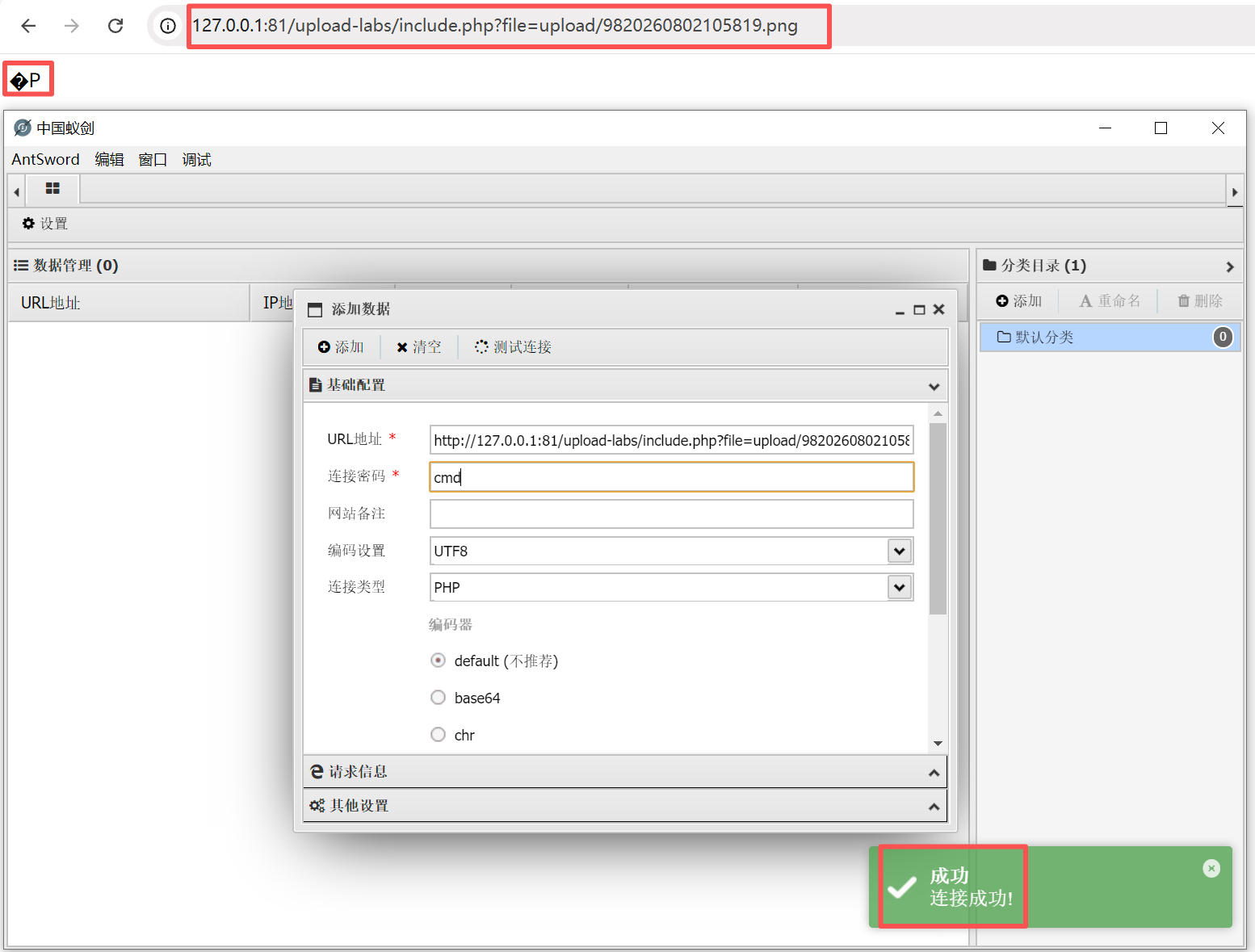Select the 默认分类 category
1255x952 pixels.
pos(1110,337)
